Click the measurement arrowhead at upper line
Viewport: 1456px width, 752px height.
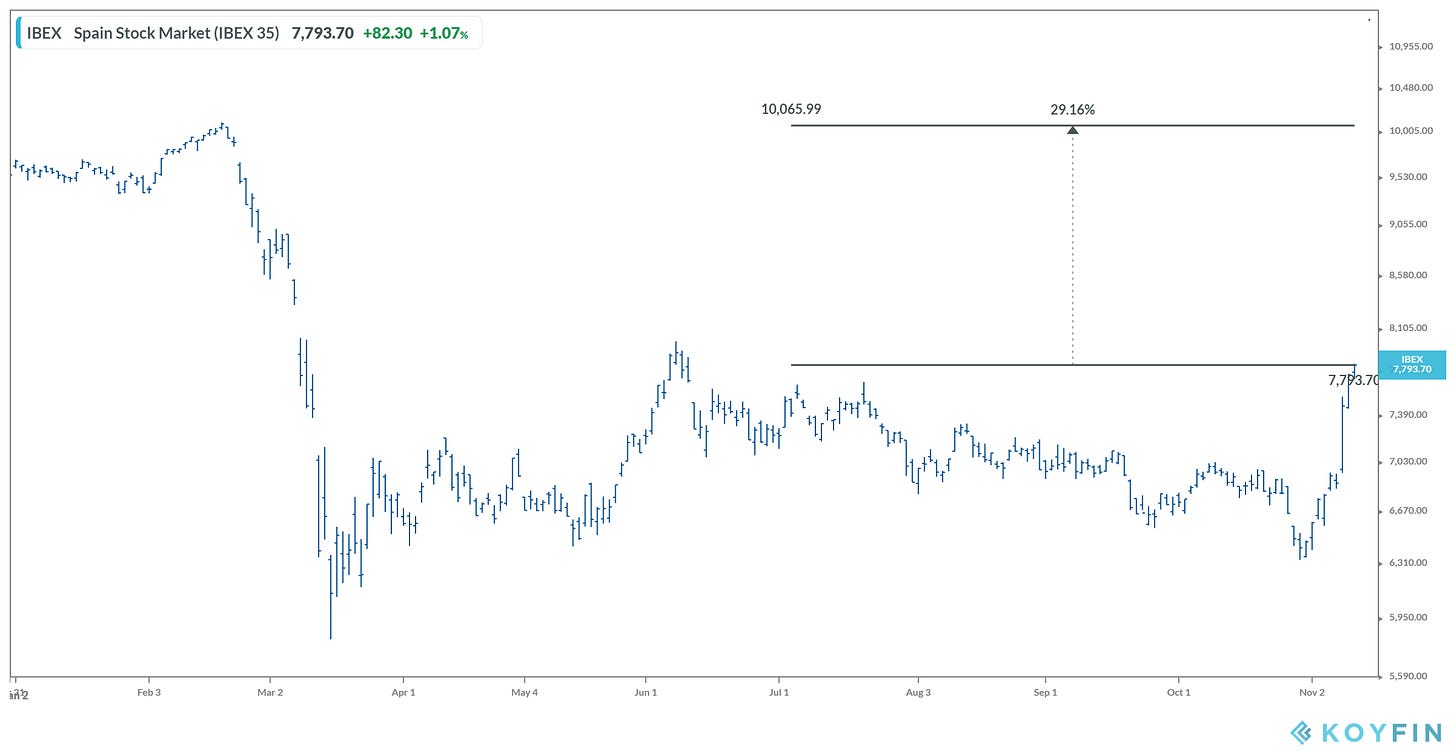1073,130
